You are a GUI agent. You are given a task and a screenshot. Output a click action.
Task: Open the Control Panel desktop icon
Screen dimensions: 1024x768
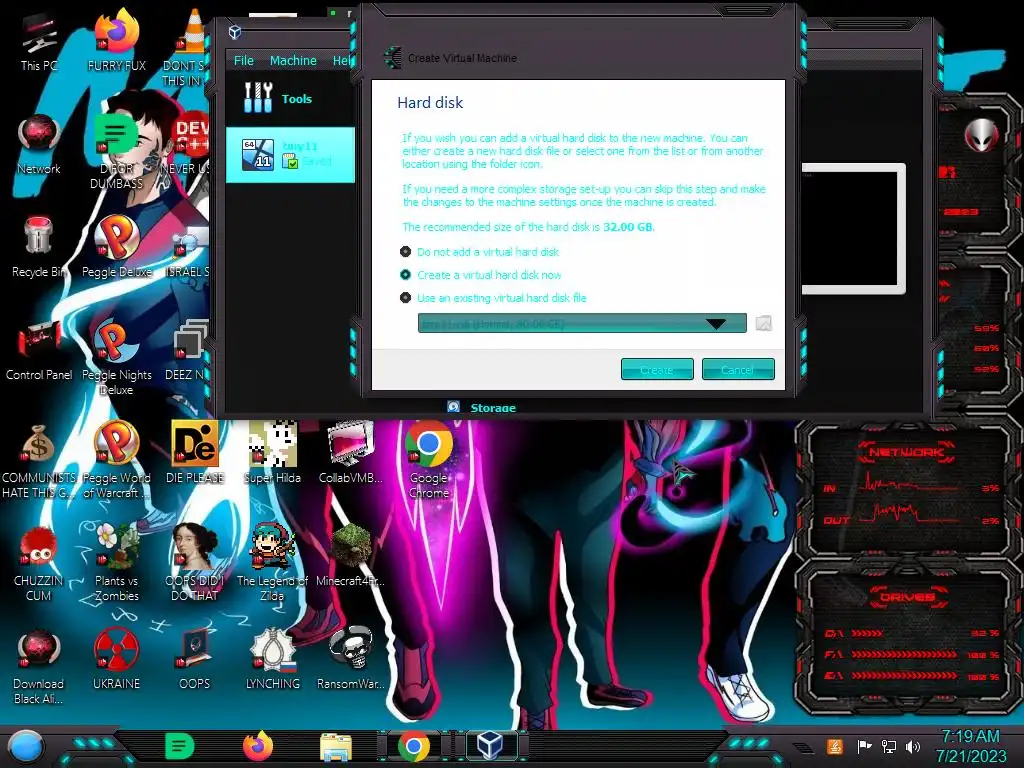(x=39, y=351)
